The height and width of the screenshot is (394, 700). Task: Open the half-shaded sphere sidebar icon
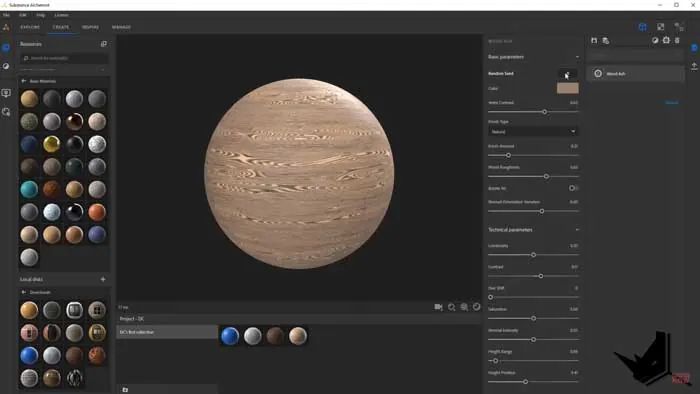[6, 66]
